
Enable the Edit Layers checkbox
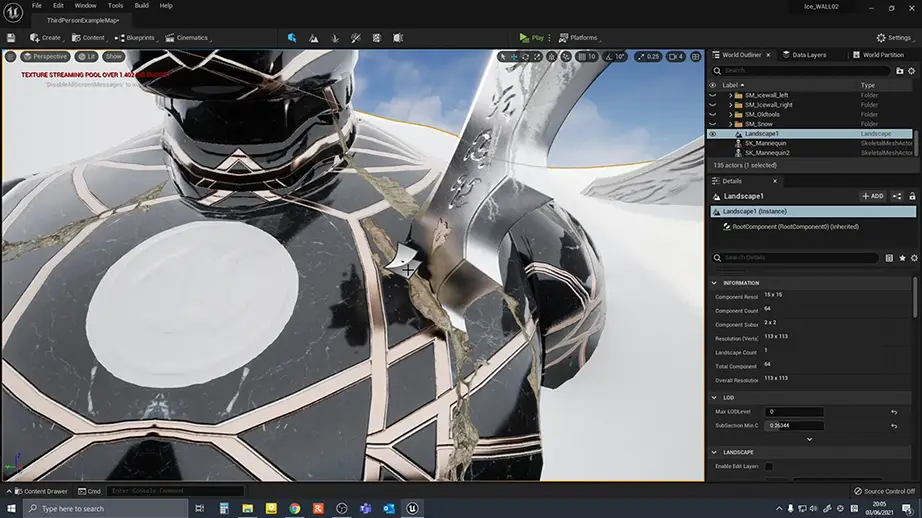tap(769, 467)
